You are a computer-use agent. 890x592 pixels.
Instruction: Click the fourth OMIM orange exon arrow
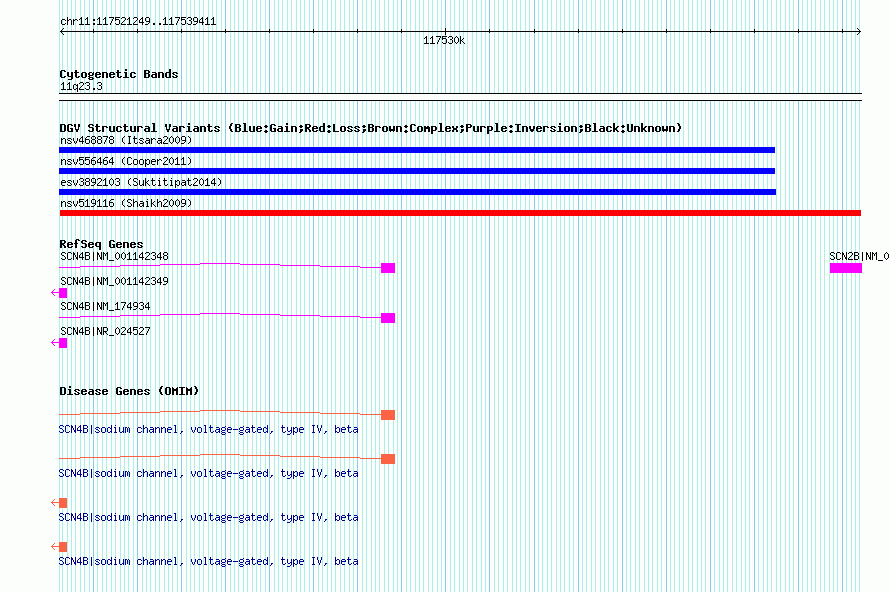pos(59,547)
